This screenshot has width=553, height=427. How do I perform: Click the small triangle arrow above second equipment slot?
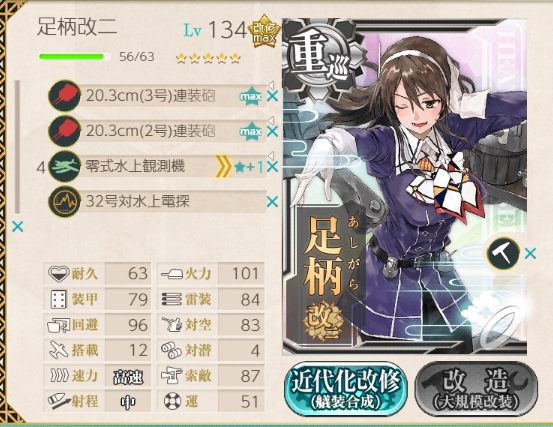click(x=271, y=120)
